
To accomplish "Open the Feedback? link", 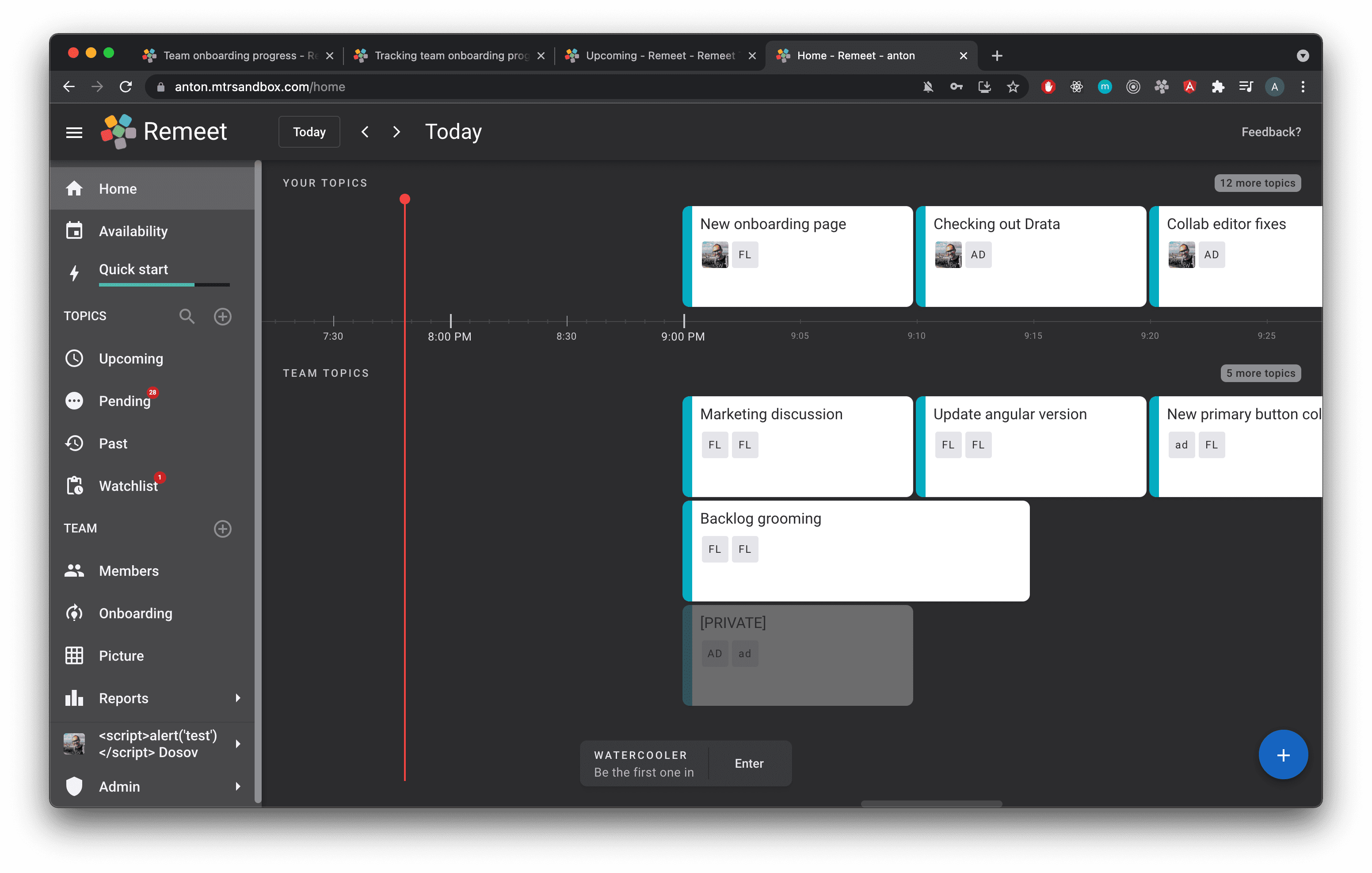I will [x=1271, y=132].
